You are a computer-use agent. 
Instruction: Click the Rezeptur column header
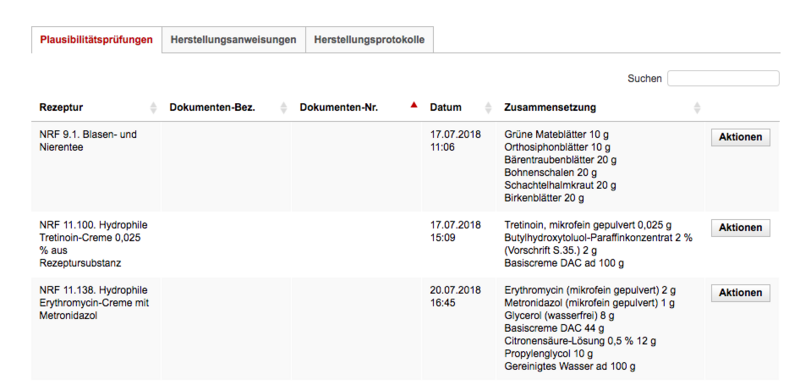pos(61,108)
